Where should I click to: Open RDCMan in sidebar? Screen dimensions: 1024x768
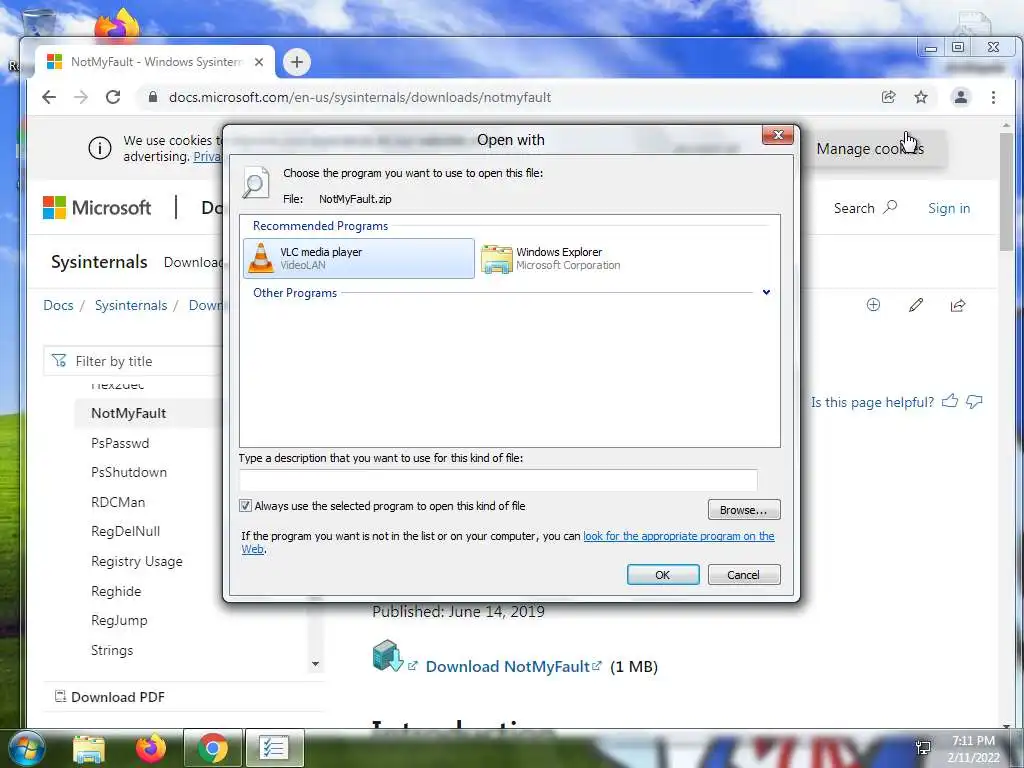(x=118, y=502)
